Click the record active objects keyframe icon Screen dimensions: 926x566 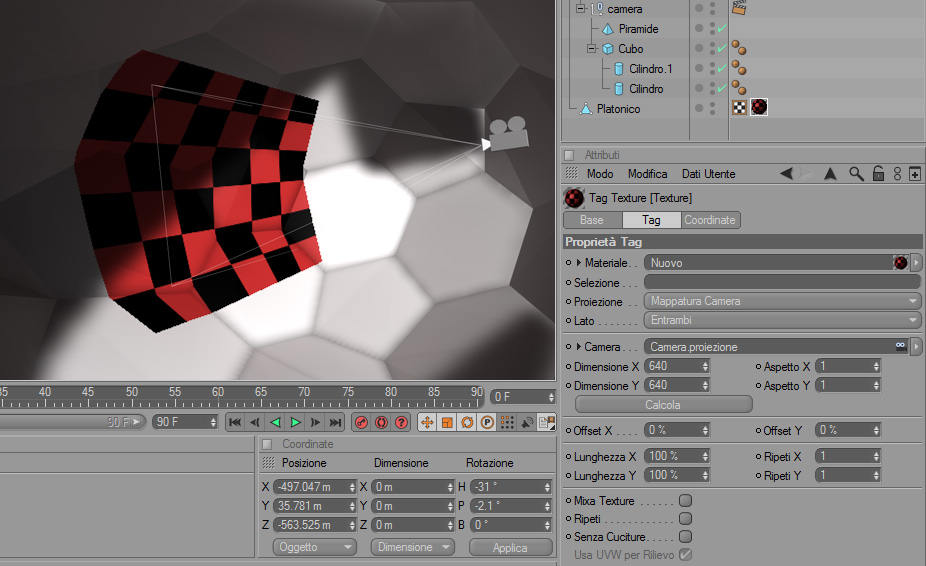pos(361,422)
